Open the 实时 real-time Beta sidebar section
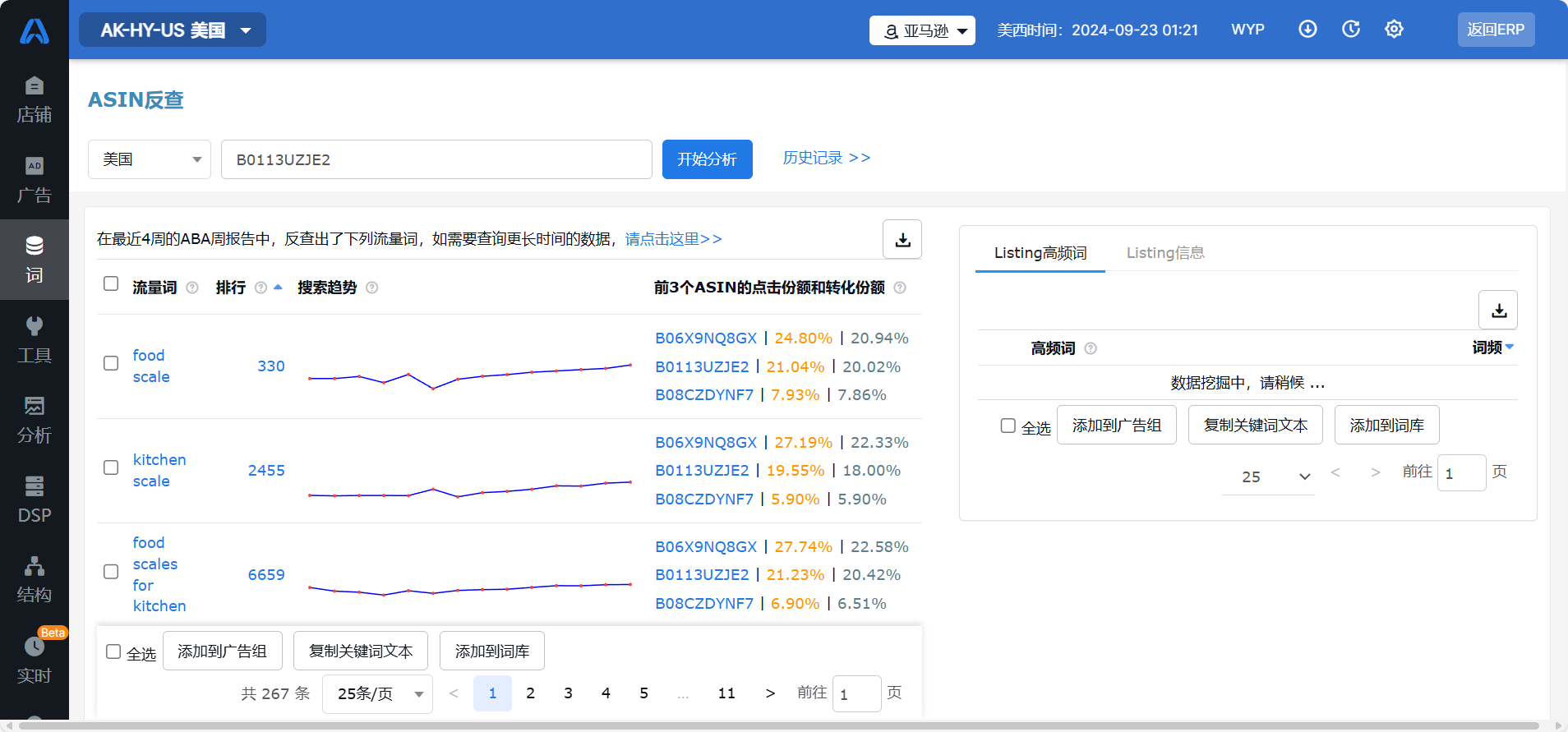1568x732 pixels. tap(35, 659)
